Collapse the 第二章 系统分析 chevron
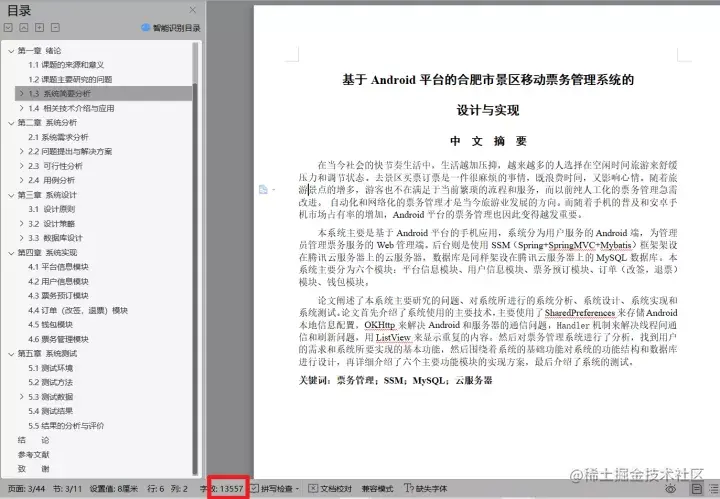The image size is (720, 499). pos(11,123)
